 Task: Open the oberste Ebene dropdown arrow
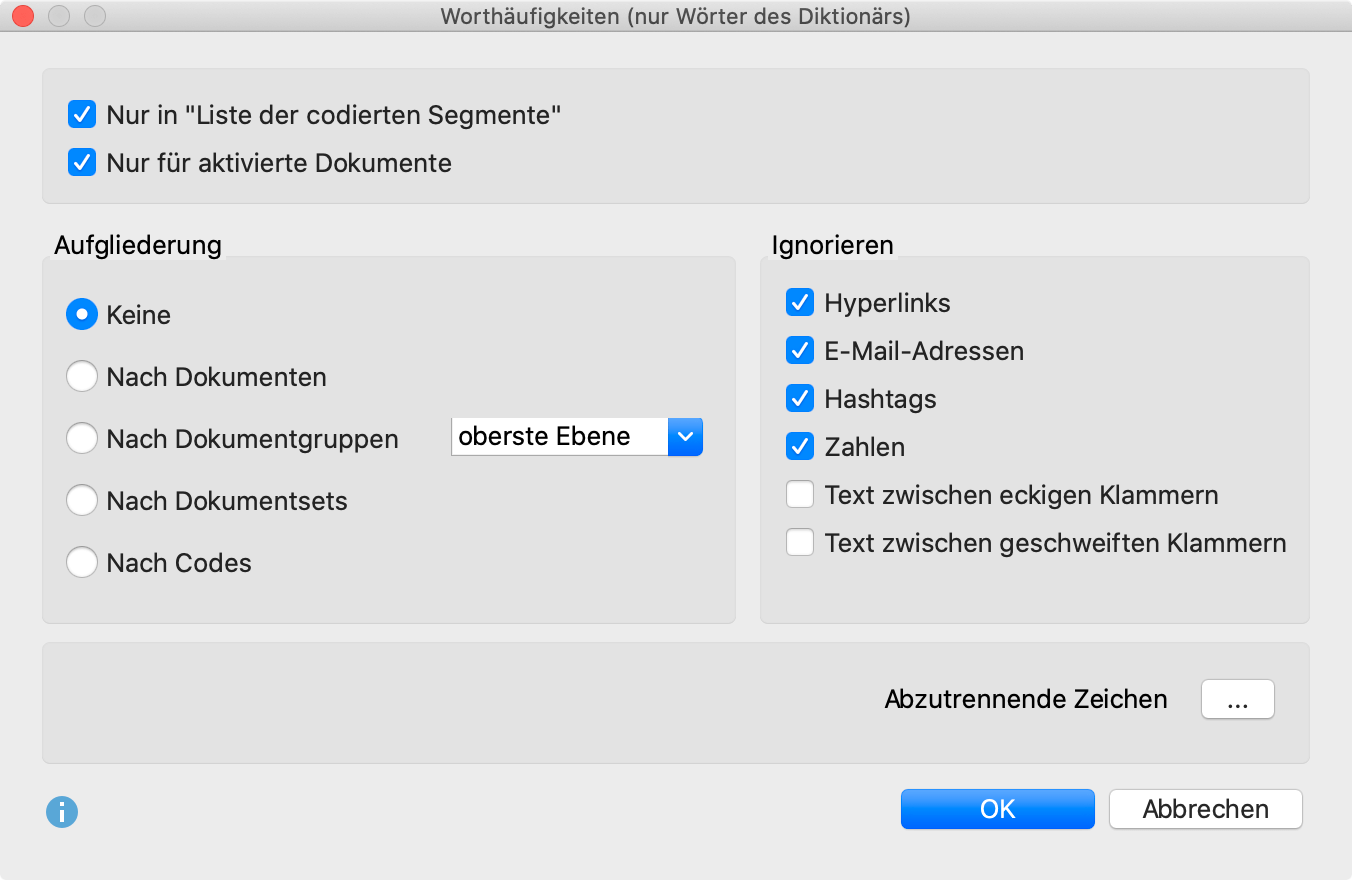pyautogui.click(x=685, y=437)
